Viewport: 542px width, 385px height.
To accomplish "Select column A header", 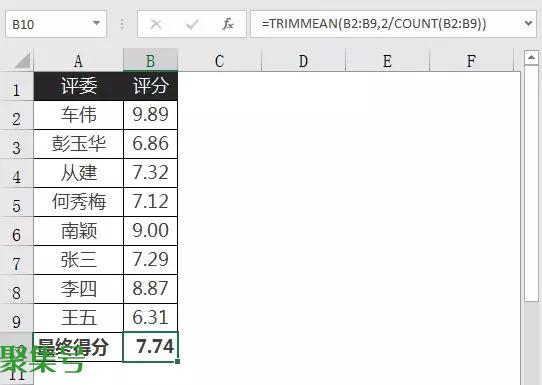I will pyautogui.click(x=78, y=60).
